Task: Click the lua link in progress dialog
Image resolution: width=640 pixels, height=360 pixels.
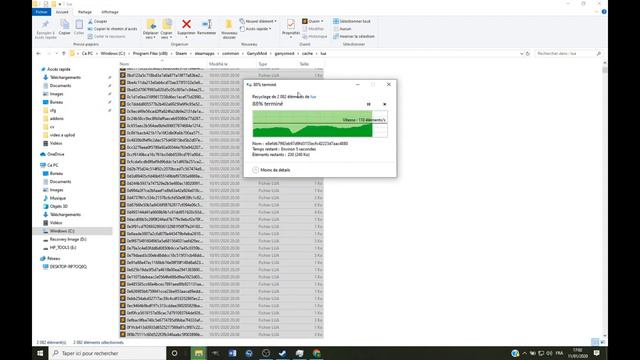Action: pyautogui.click(x=313, y=97)
